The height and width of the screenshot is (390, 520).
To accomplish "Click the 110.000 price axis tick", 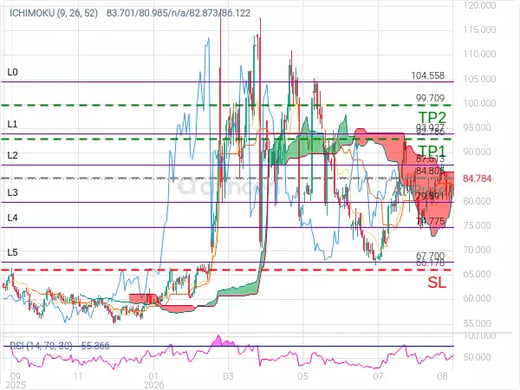I will point(480,54).
